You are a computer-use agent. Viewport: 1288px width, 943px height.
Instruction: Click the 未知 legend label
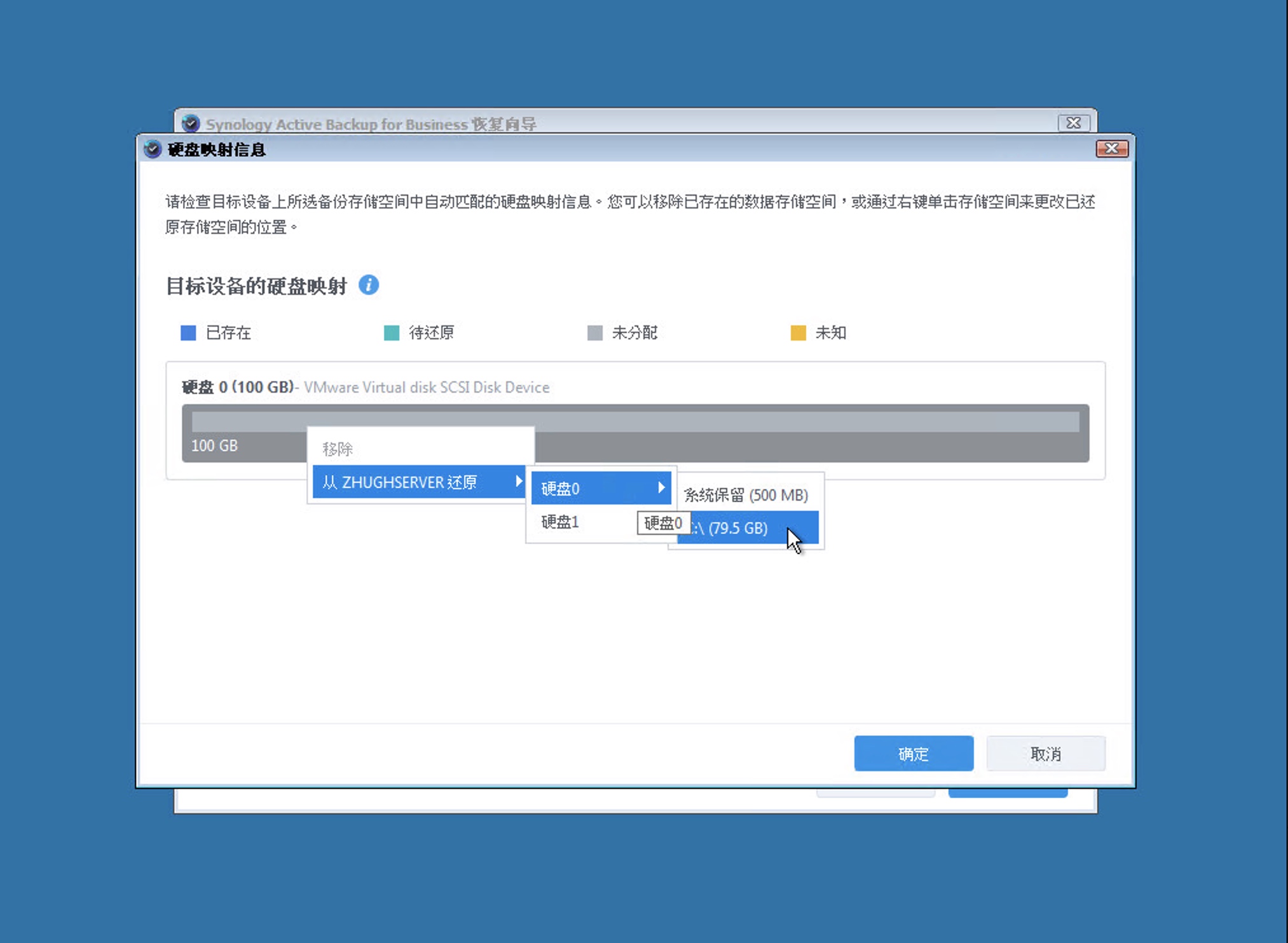[831, 333]
